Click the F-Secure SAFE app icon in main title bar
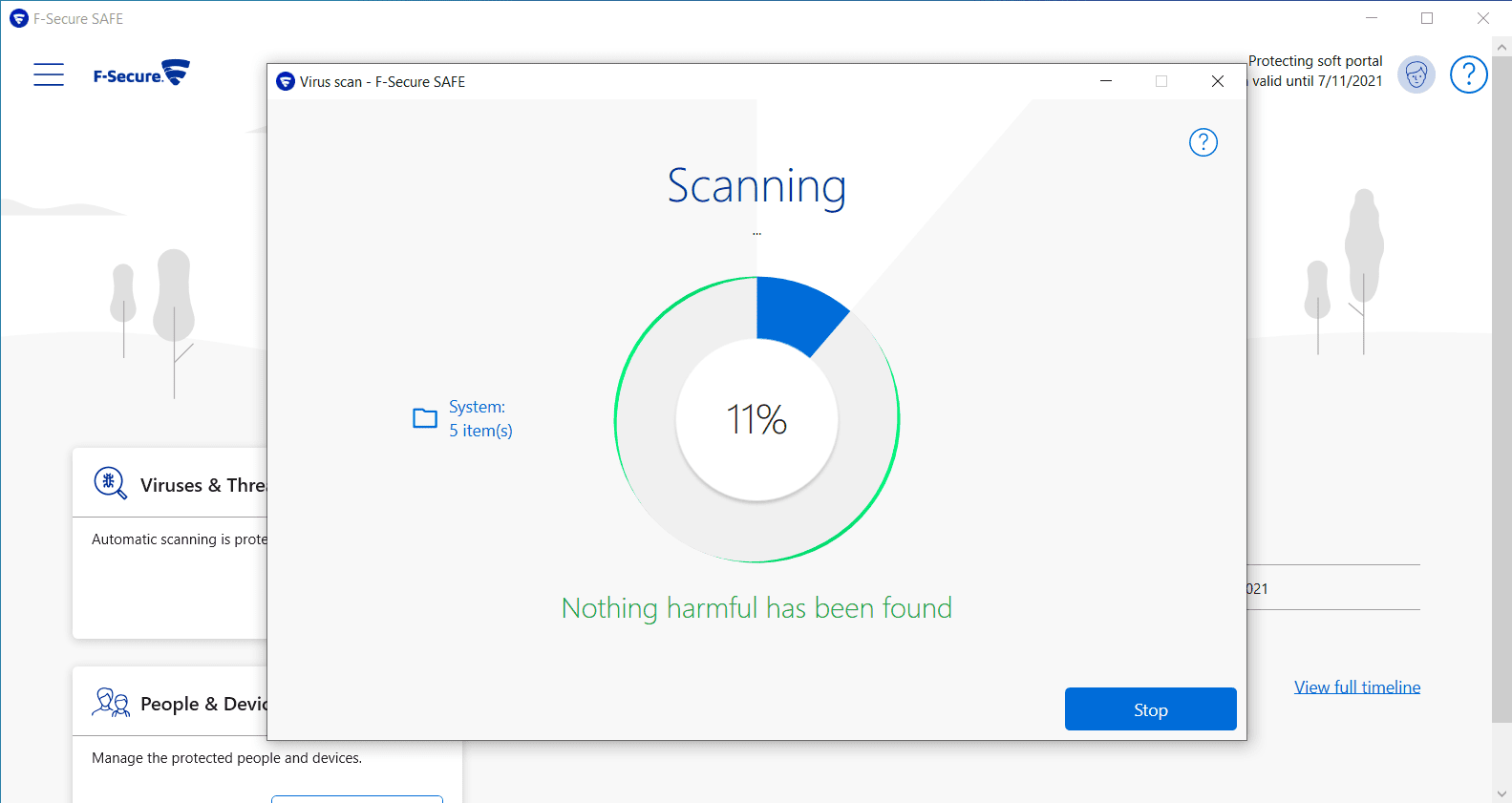The width and height of the screenshot is (1512, 803). tap(19, 19)
